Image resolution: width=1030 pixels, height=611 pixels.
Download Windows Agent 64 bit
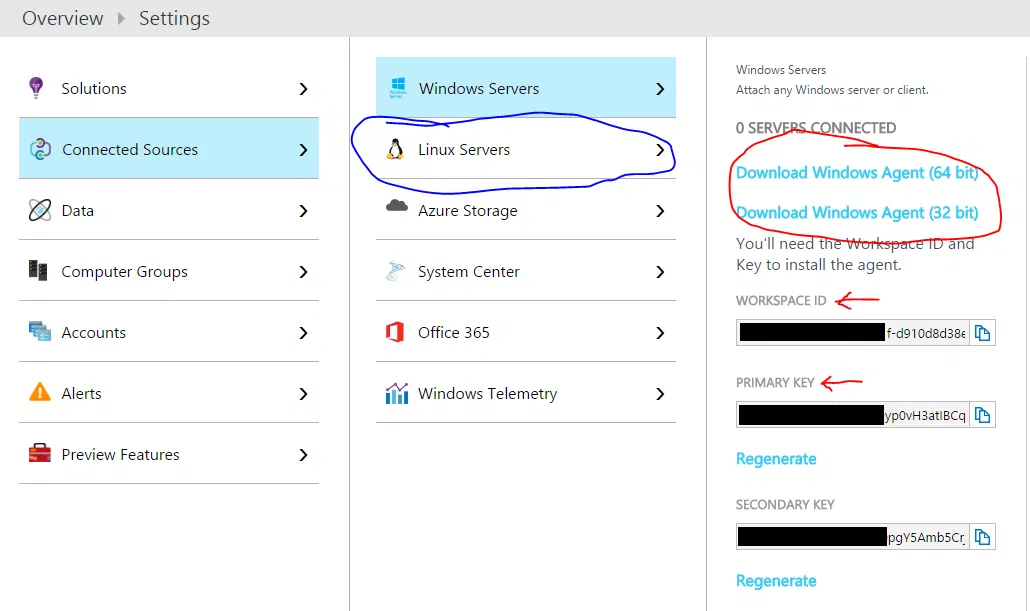857,173
